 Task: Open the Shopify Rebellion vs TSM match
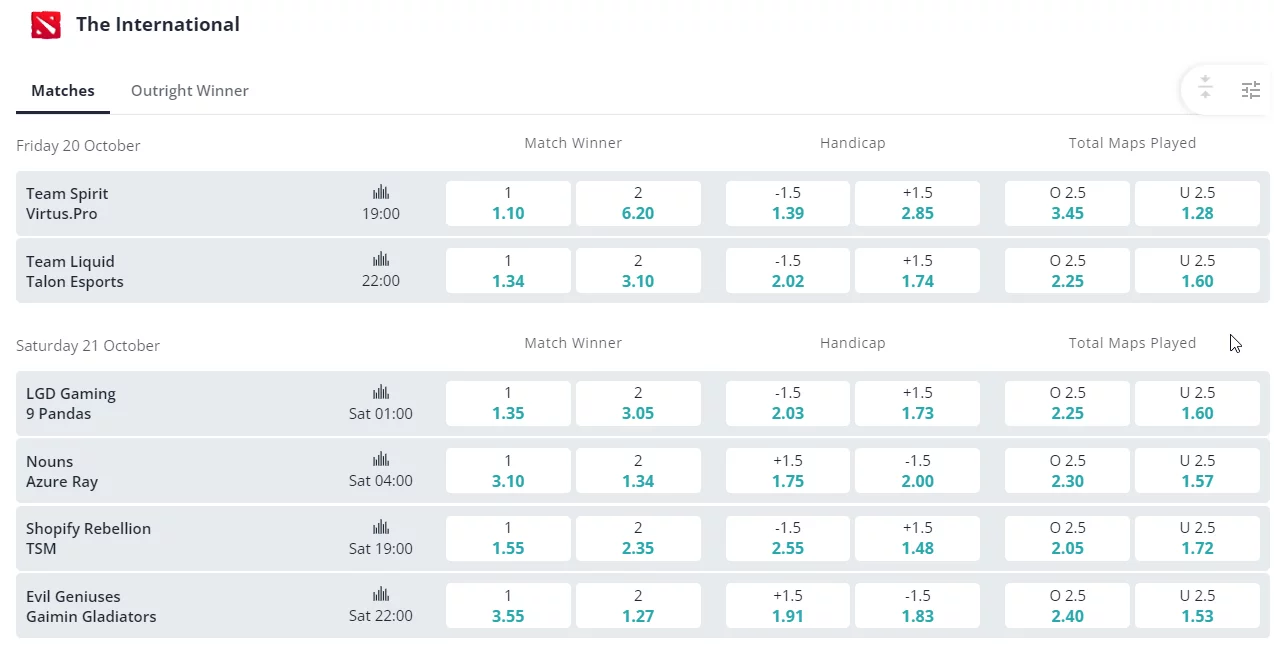point(88,538)
